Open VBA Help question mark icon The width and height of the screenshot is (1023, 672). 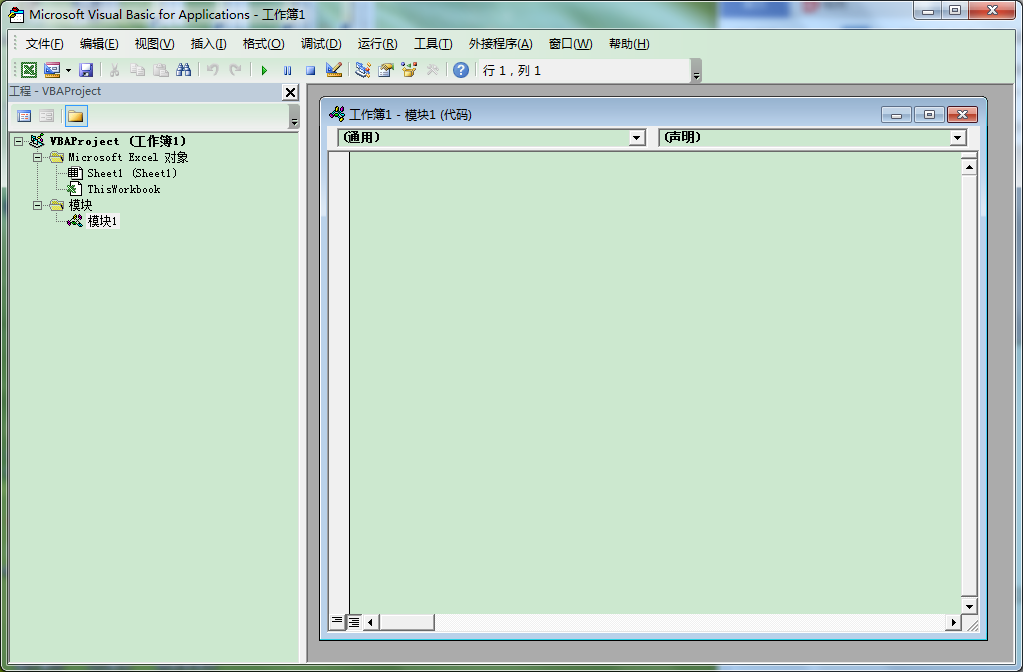pyautogui.click(x=461, y=70)
